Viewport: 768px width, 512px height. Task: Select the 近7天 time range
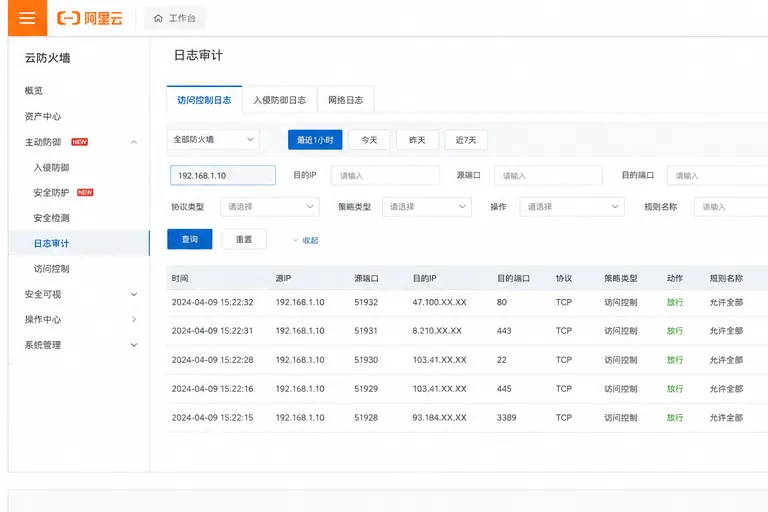[x=466, y=140]
